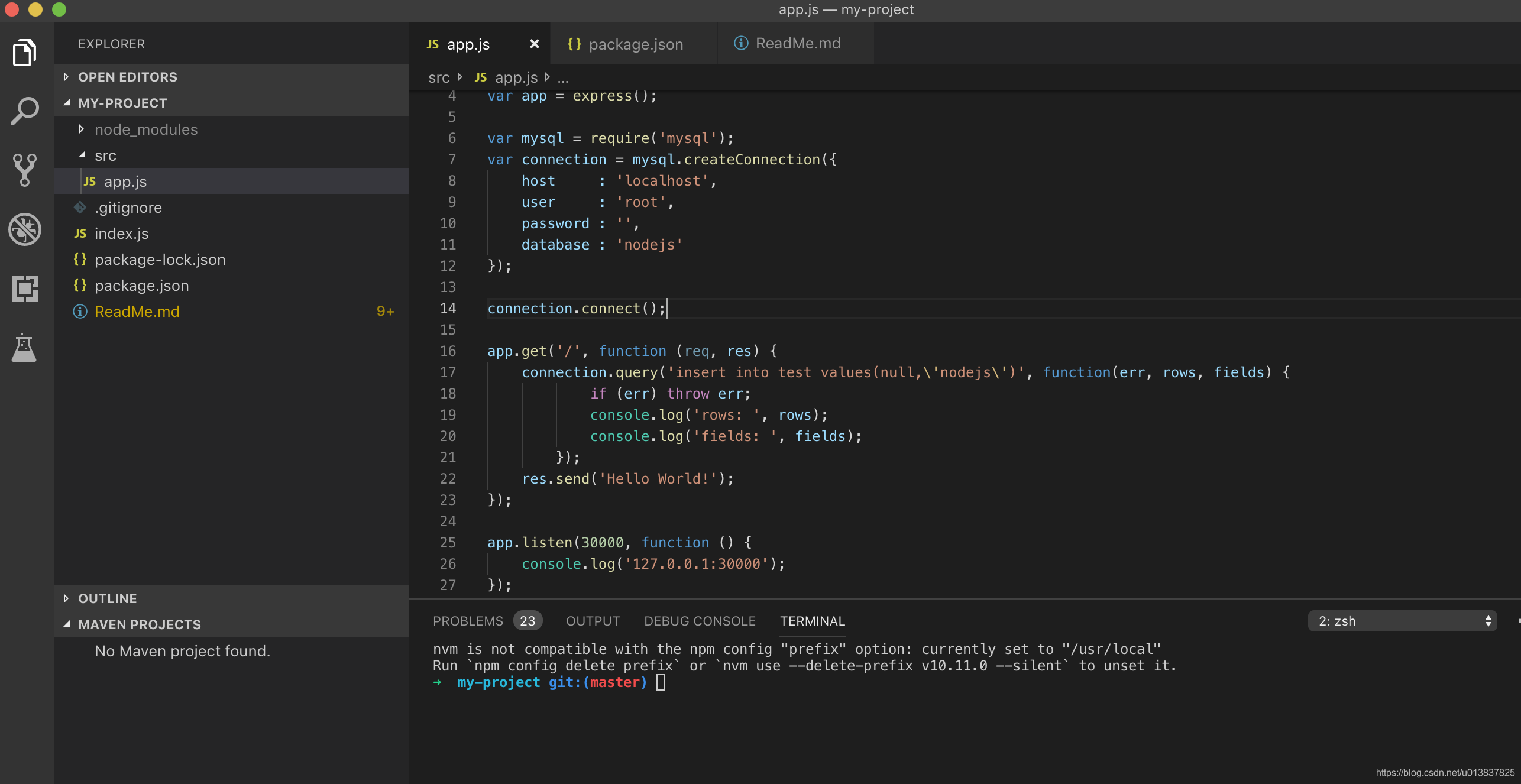Click the connection.connect() line

coord(577,309)
